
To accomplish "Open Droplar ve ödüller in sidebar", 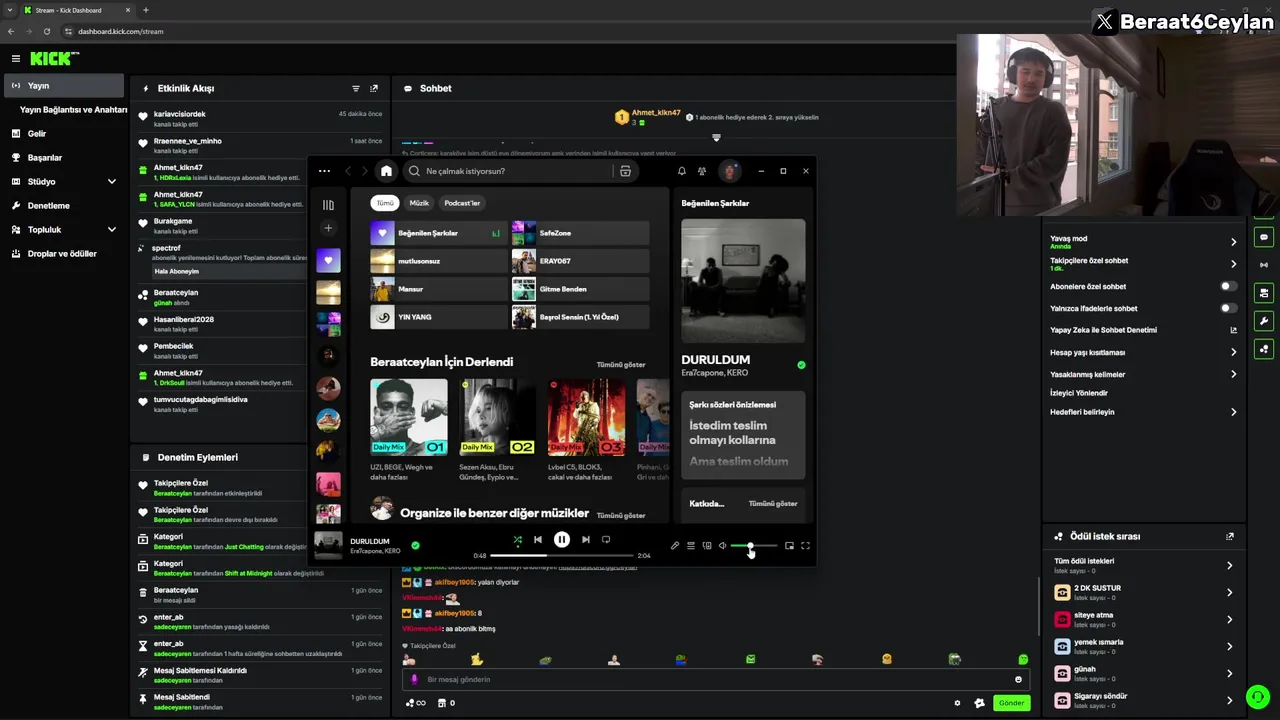I will [64, 254].
